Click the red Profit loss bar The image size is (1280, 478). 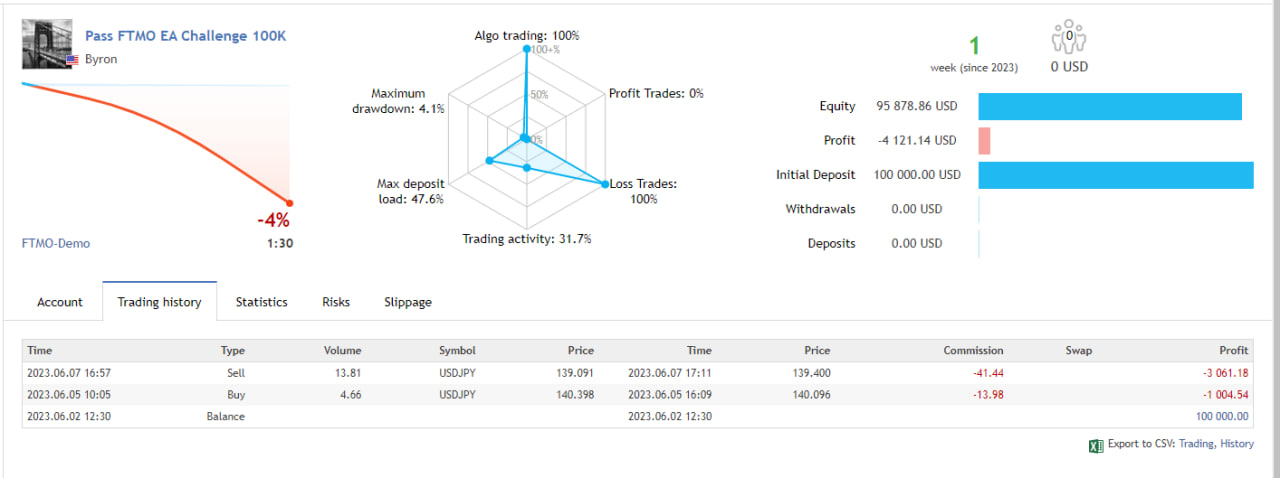[984, 141]
